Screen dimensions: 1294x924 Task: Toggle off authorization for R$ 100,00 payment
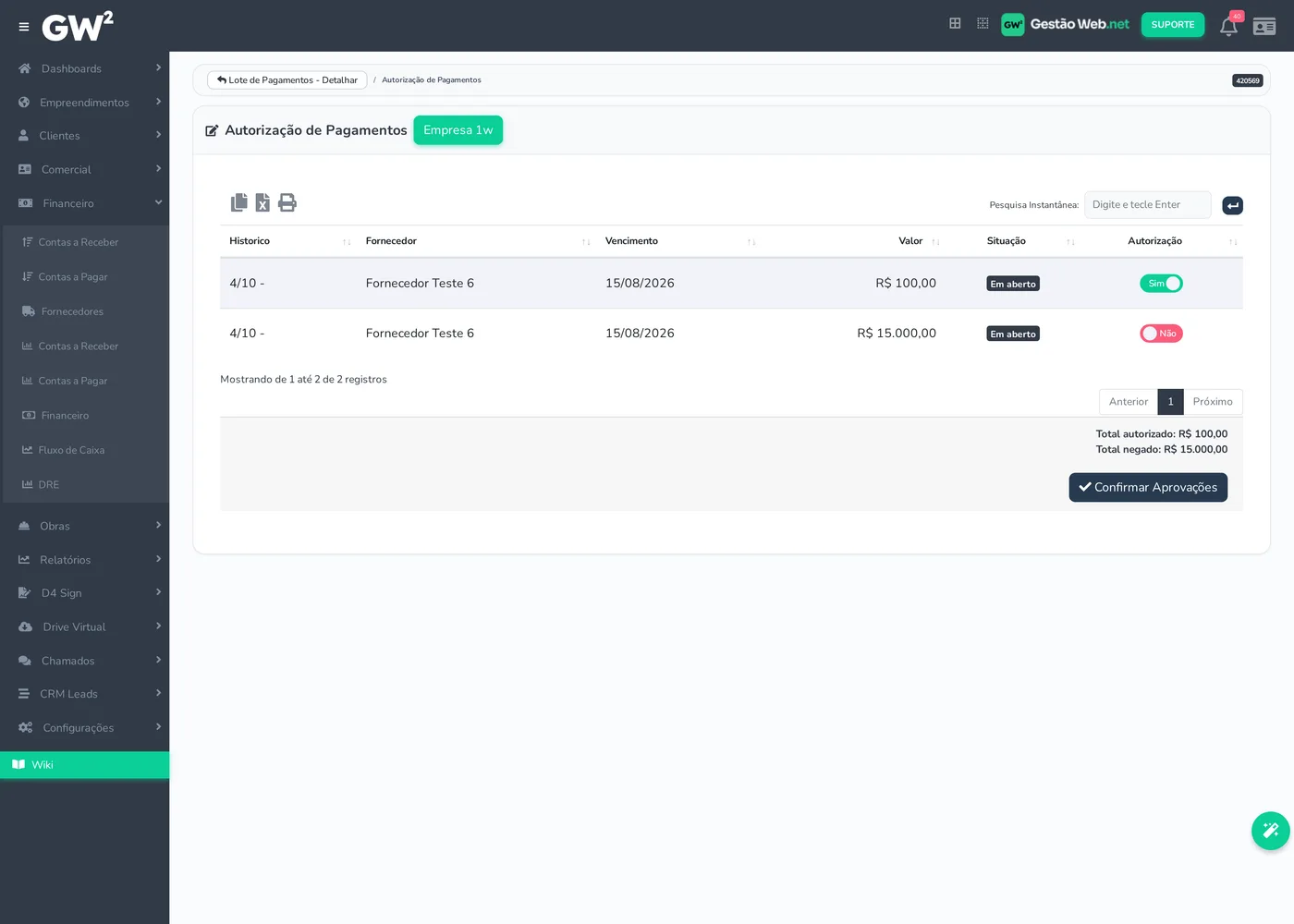(x=1161, y=284)
